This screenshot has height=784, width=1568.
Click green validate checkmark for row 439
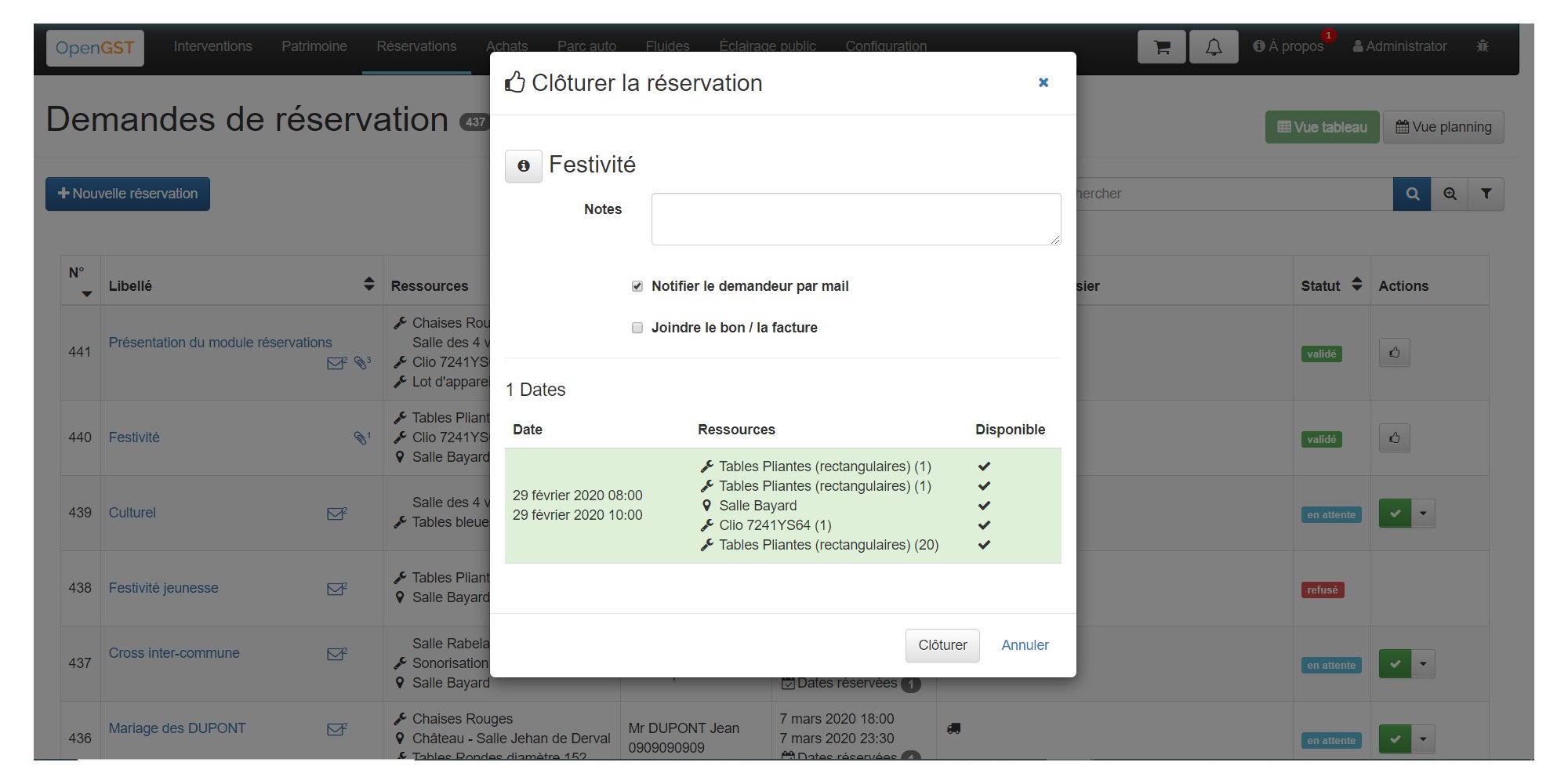1395,514
